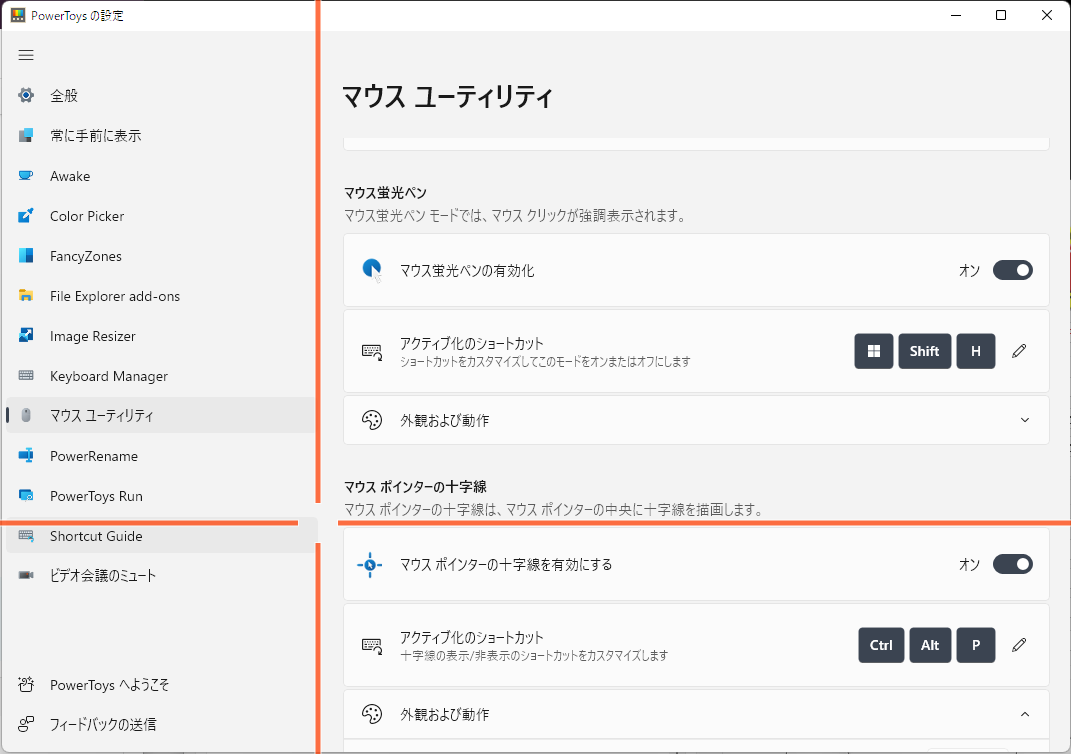The image size is (1071, 754).
Task: Click the crosshairs icon beside 十字線を有効にする
Action: (x=370, y=565)
